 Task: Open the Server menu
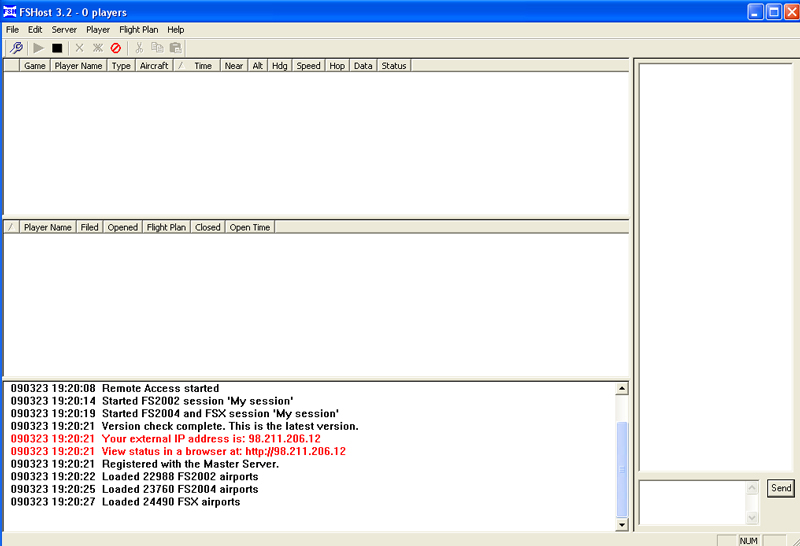(64, 30)
